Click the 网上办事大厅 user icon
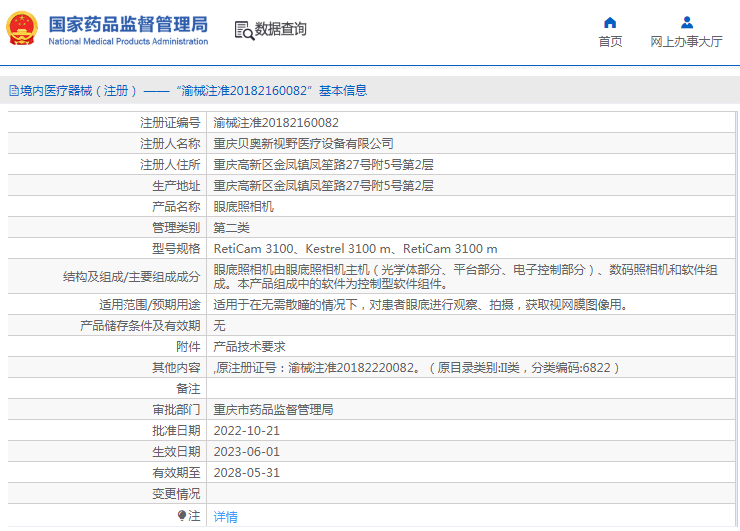This screenshot has height=531, width=740. tap(687, 22)
